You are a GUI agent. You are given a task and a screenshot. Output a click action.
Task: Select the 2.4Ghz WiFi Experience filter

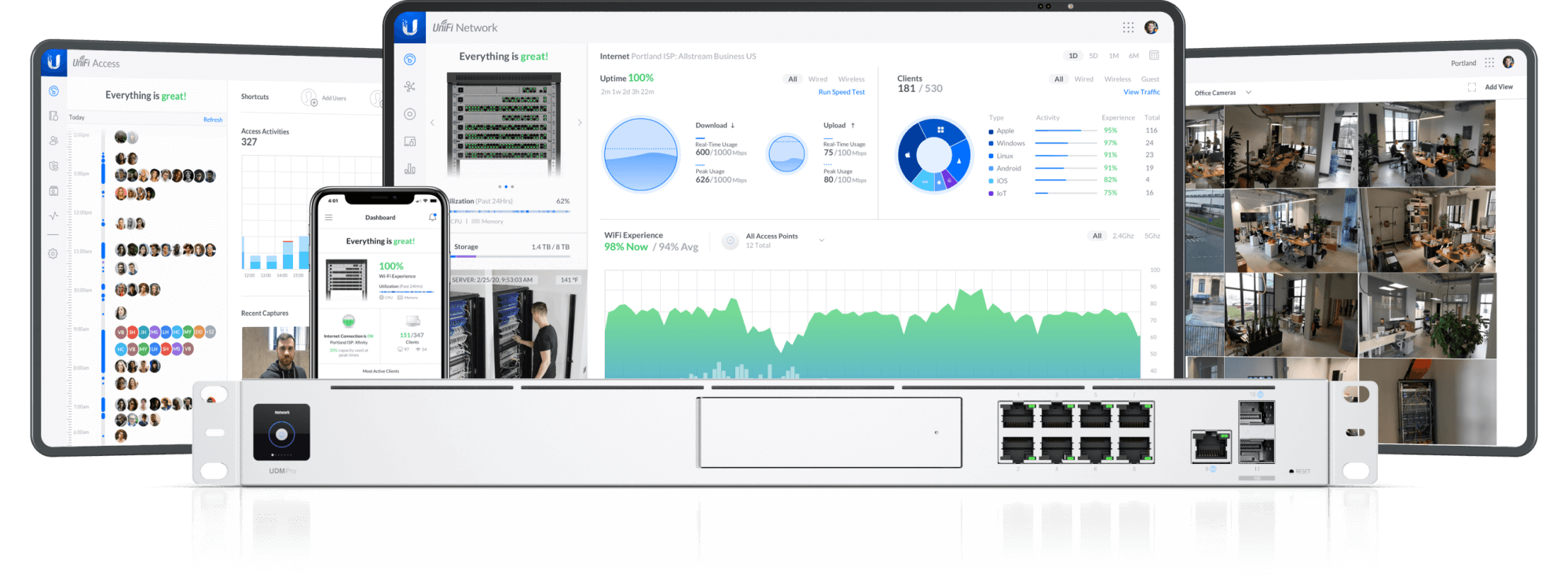(x=1123, y=236)
